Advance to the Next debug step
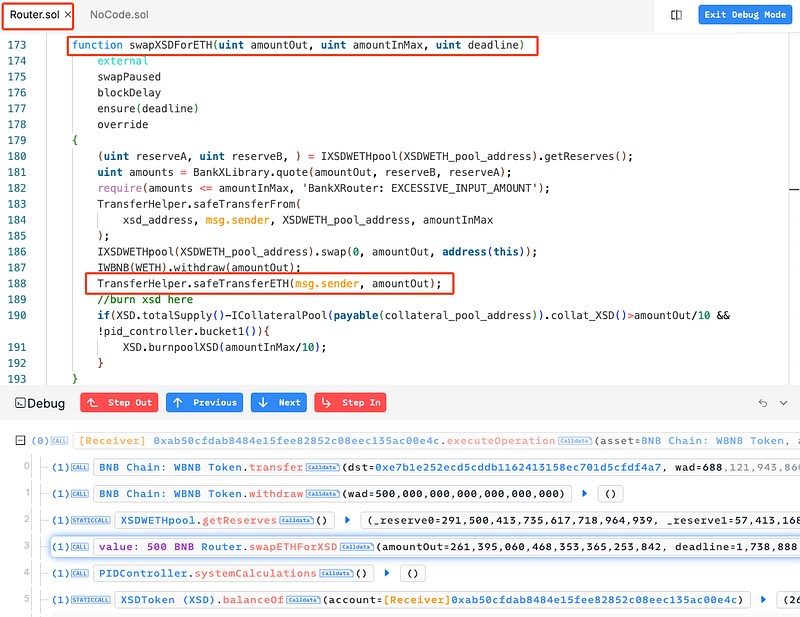The width and height of the screenshot is (800, 617). (x=279, y=403)
